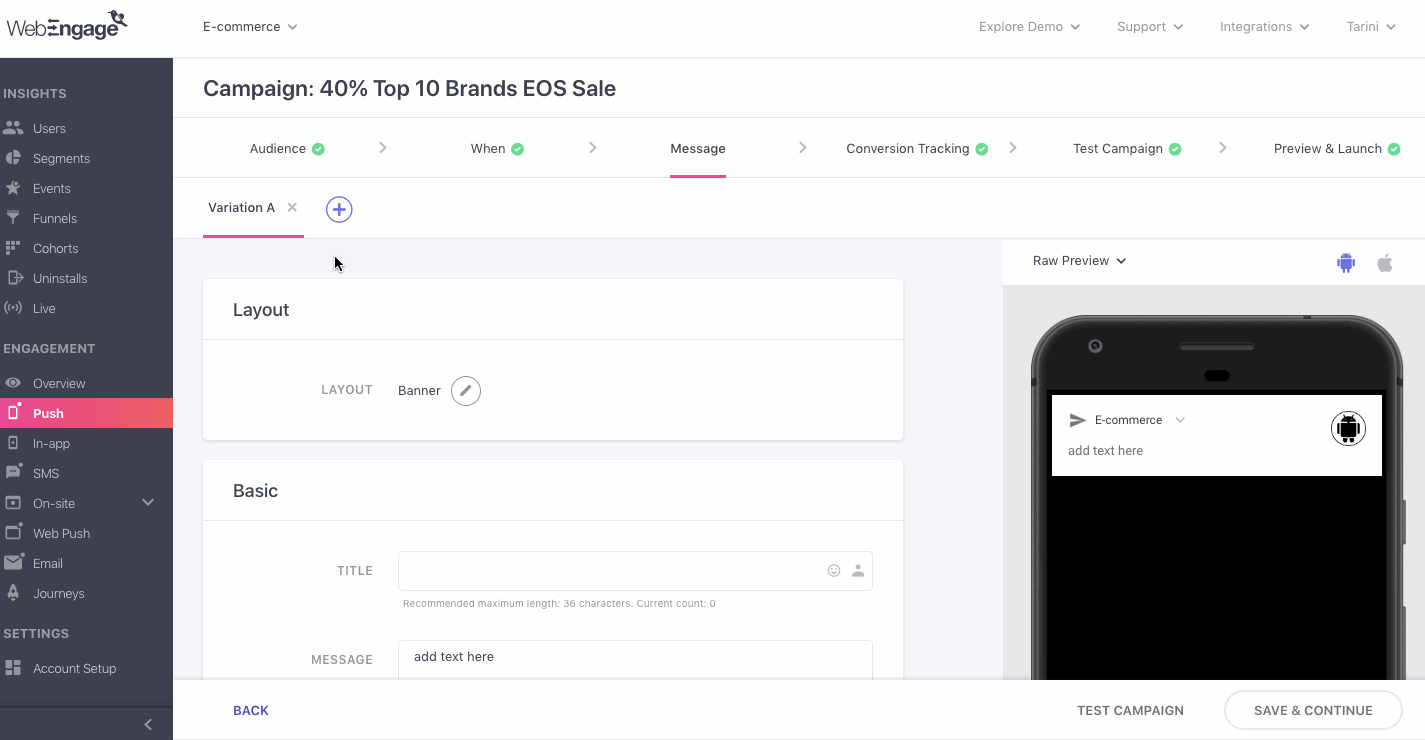
Task: Close Variation A tab
Action: [x=292, y=207]
